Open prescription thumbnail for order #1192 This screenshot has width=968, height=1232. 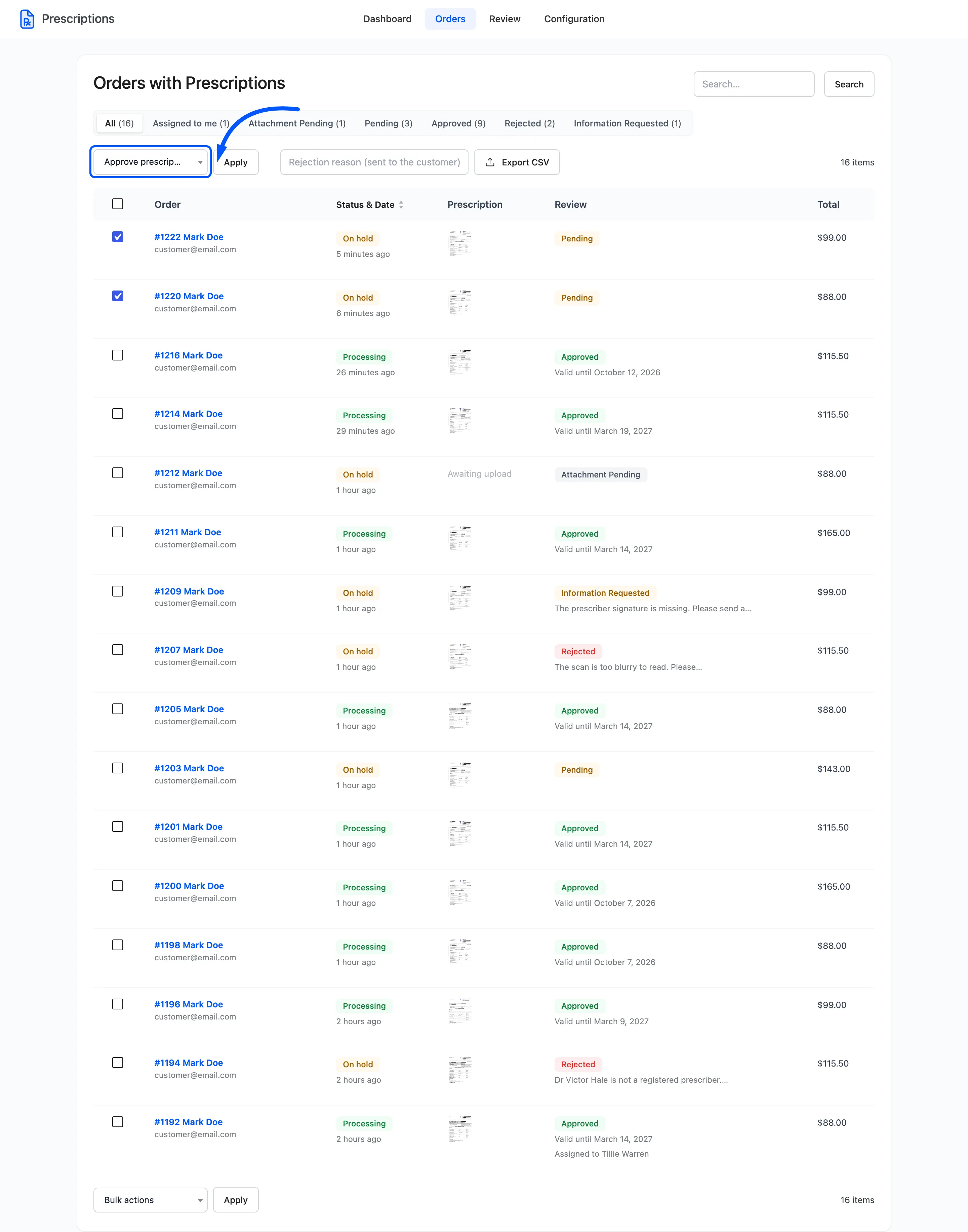pos(460,1128)
